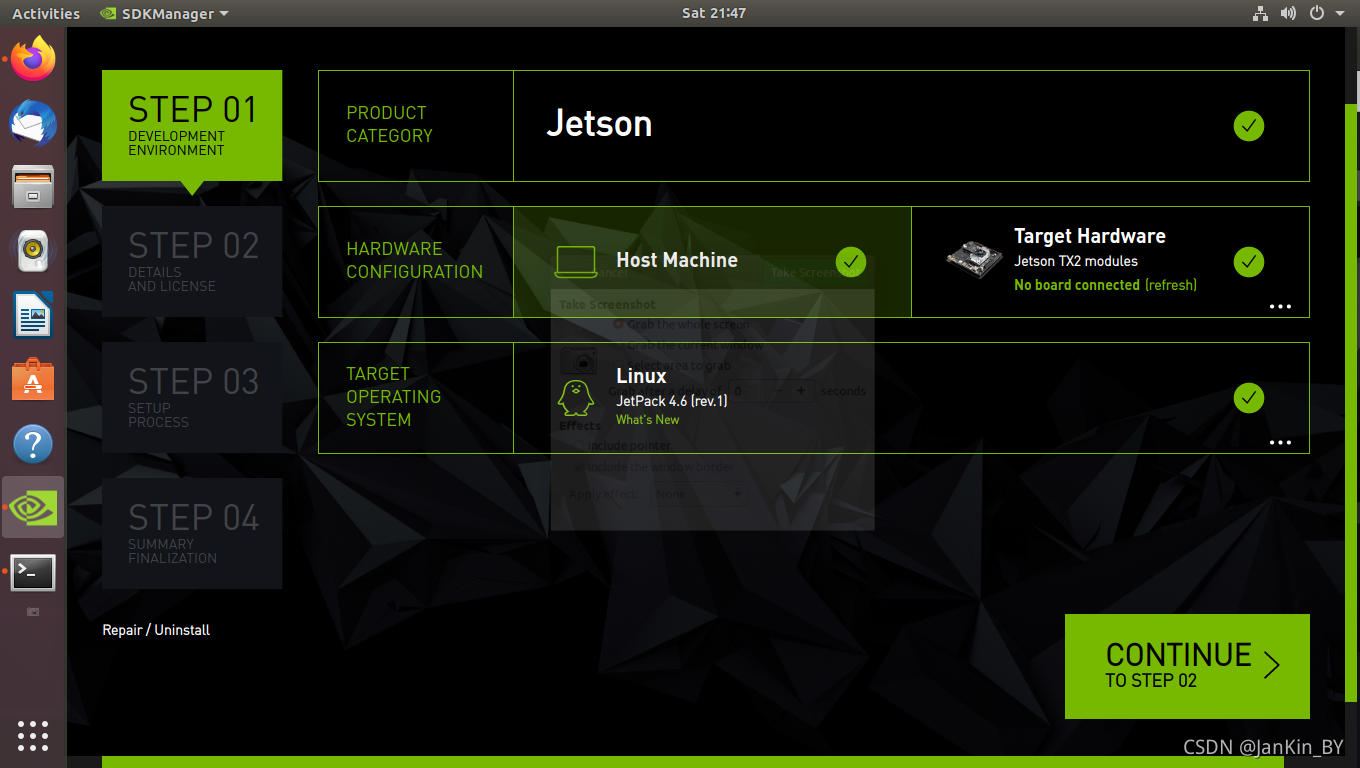
Task: Open Firefox from the dock
Action: tap(33, 60)
